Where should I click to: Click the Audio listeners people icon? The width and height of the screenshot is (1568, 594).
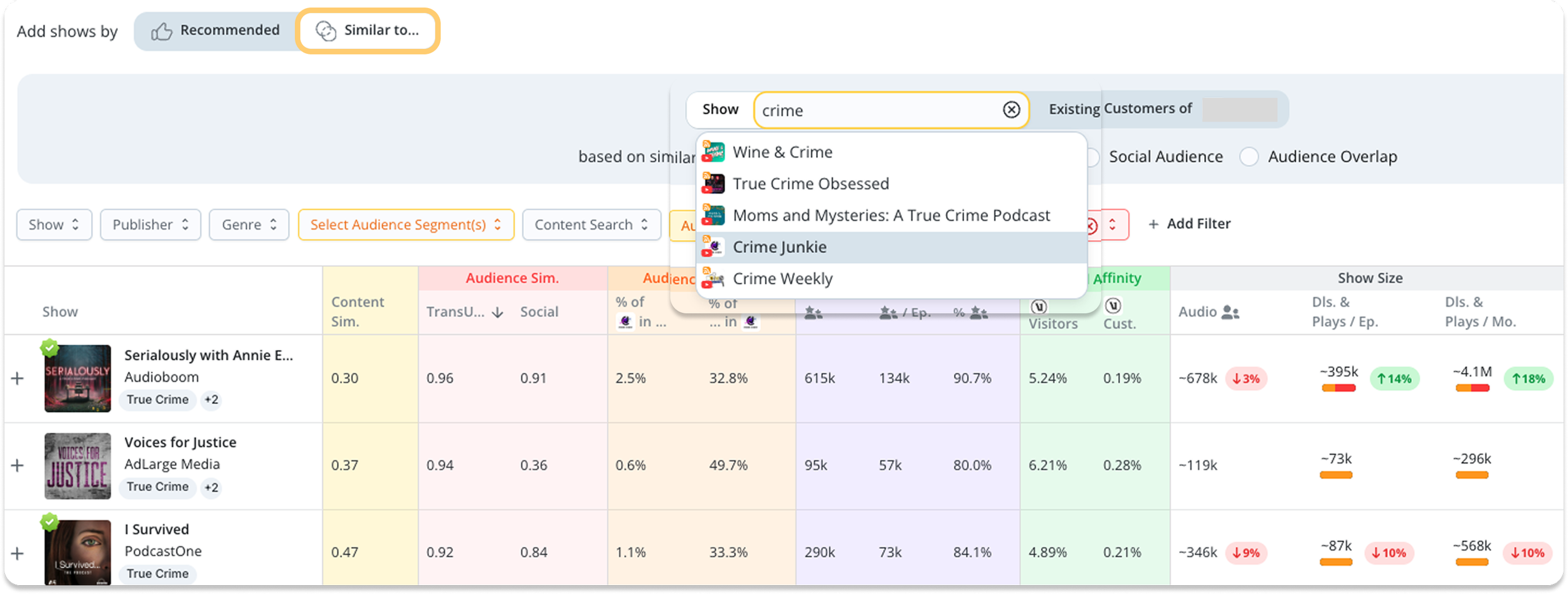click(1231, 312)
